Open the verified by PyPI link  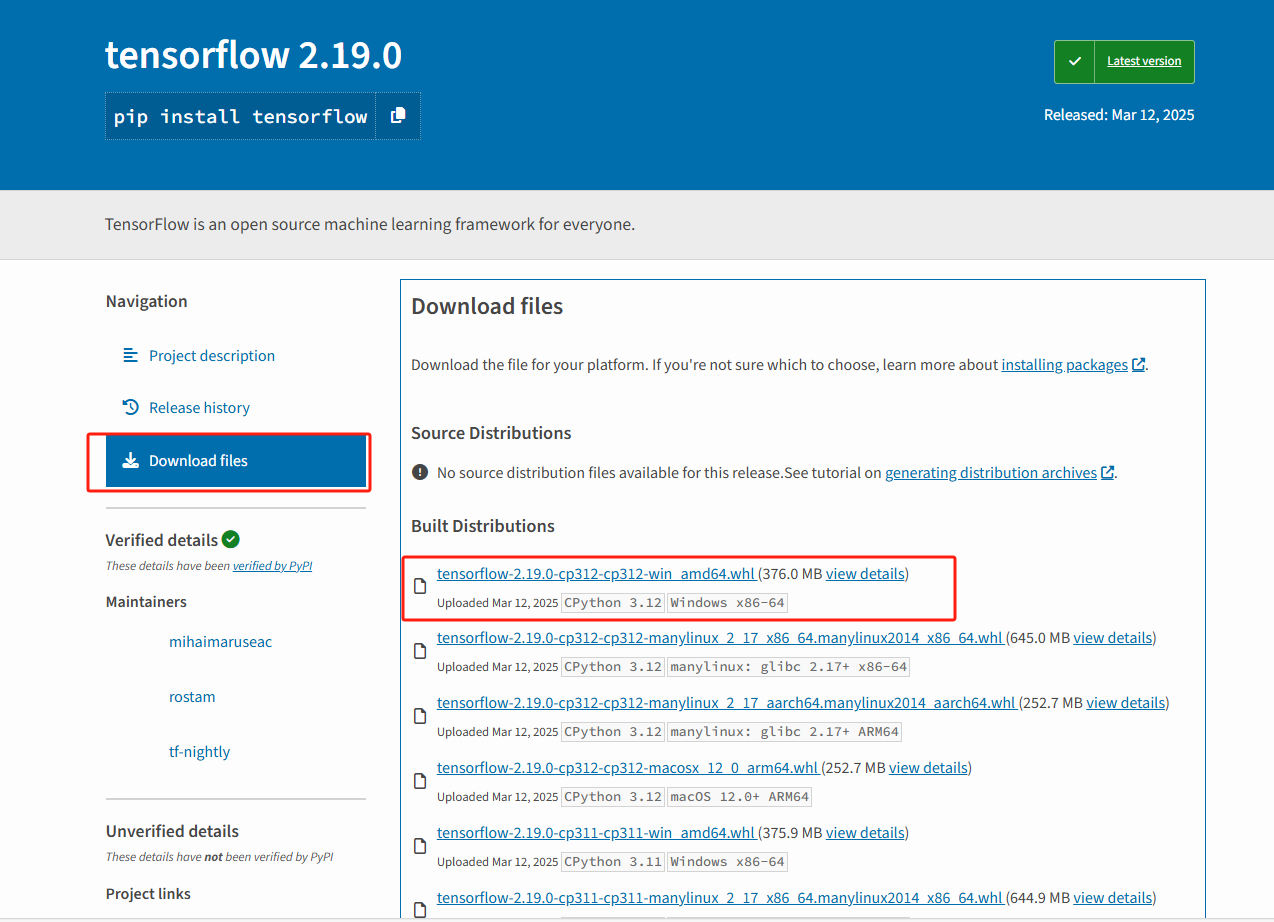pos(272,566)
